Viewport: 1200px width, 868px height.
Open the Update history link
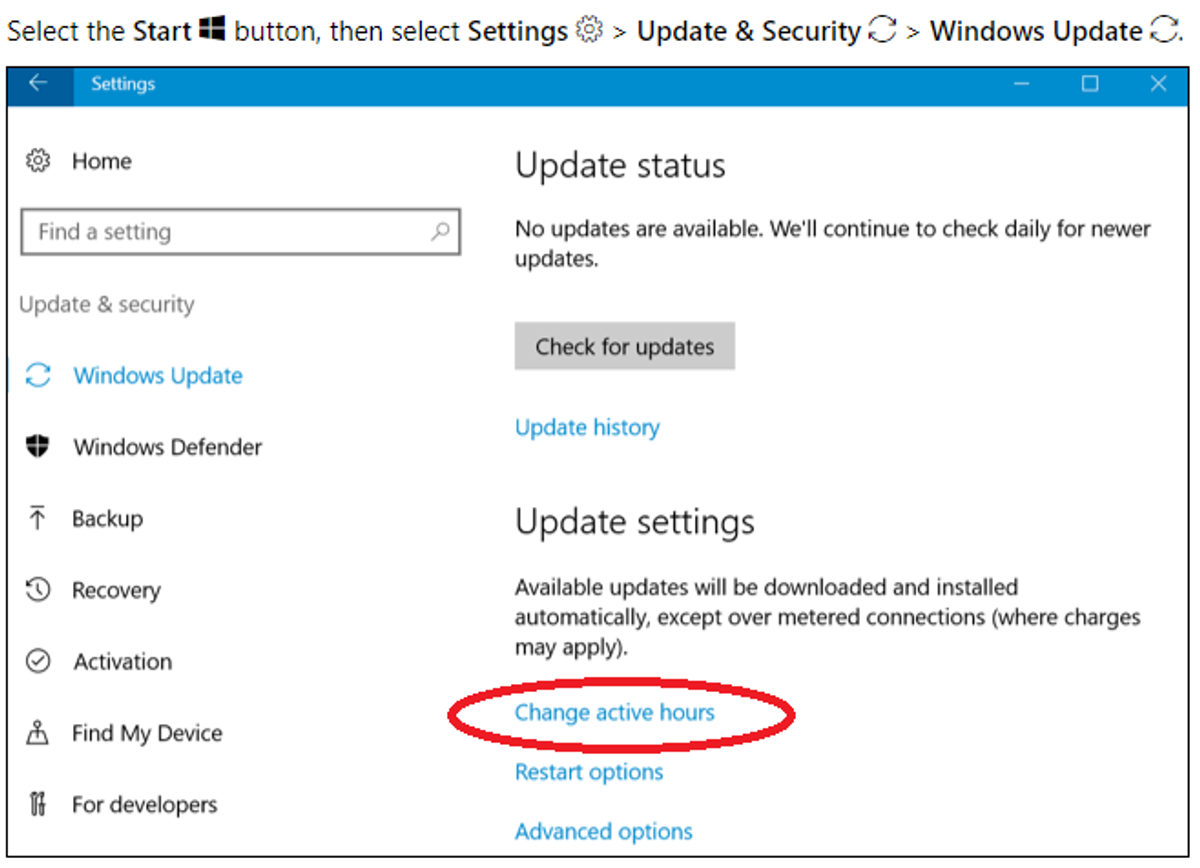pyautogui.click(x=587, y=428)
